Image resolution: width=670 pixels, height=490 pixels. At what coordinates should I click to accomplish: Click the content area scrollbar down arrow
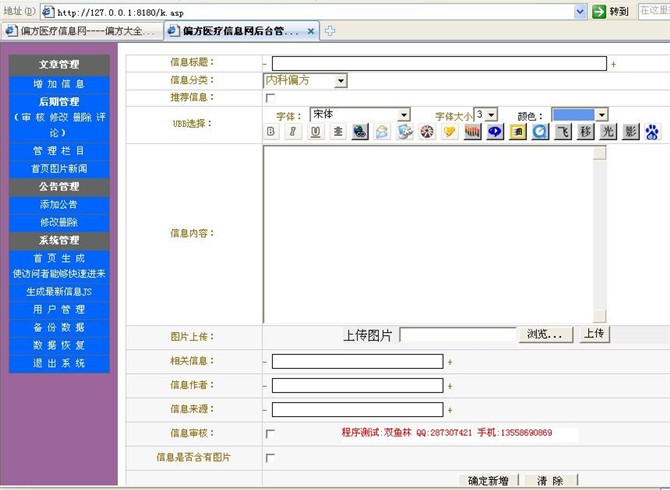(600, 316)
